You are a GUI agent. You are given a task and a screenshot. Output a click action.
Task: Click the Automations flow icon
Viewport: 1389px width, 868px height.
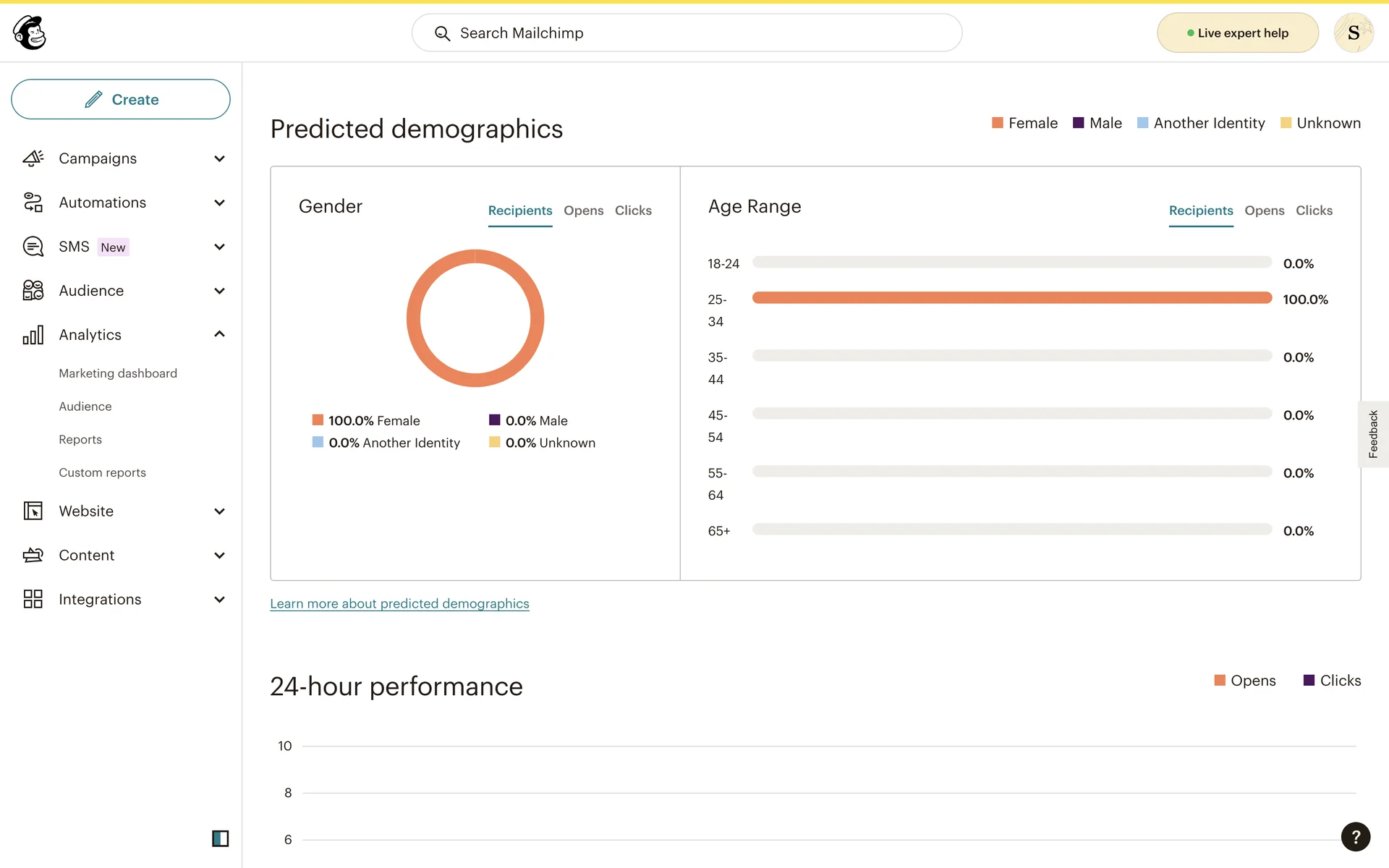(33, 203)
